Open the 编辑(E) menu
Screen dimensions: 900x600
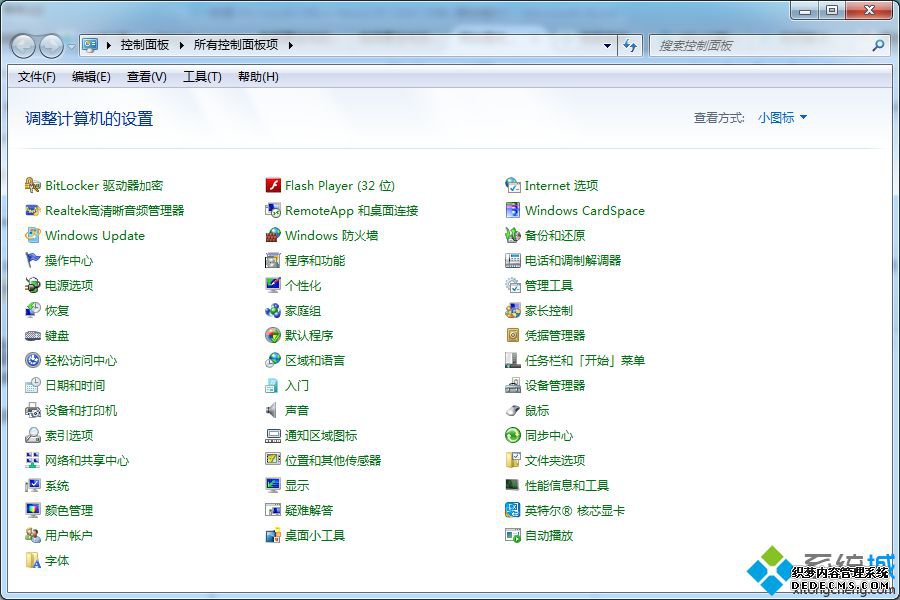coord(91,77)
